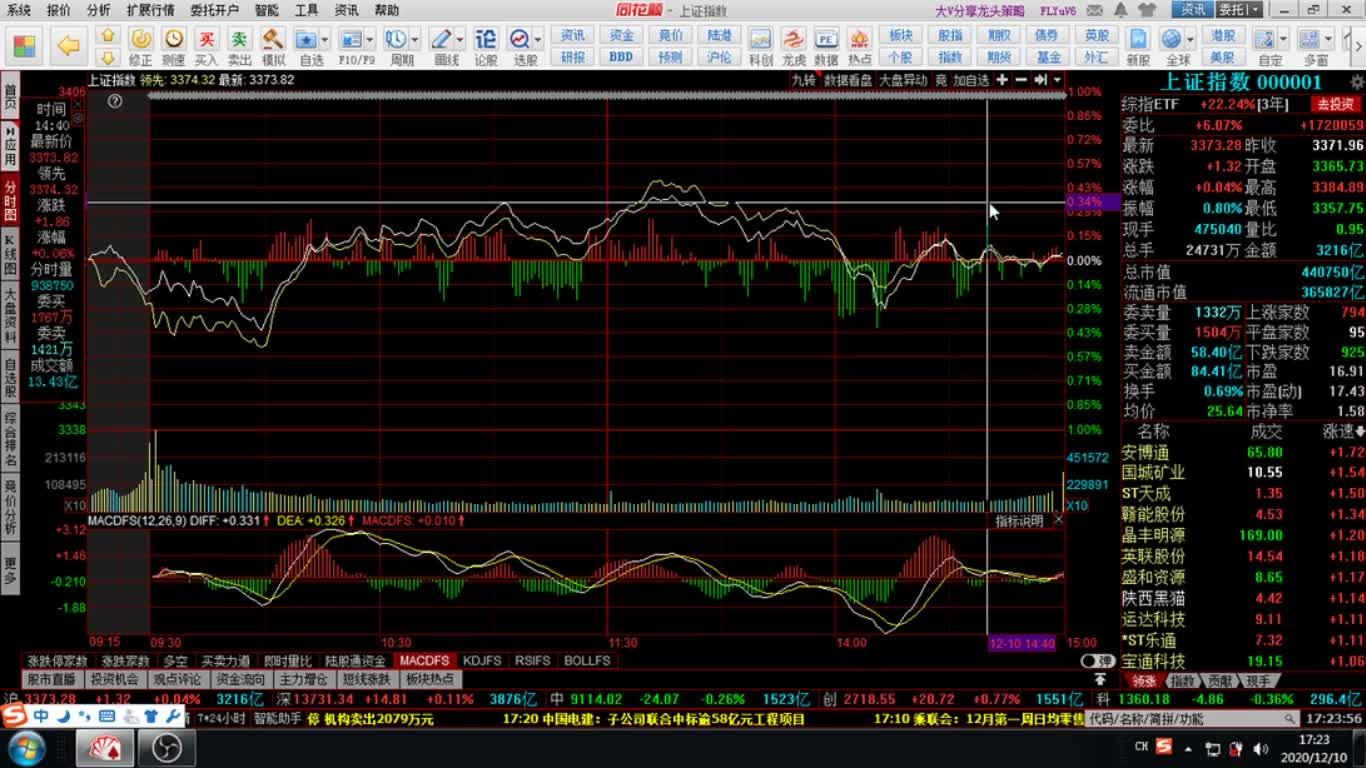1366x768 pixels.
Task: Expand the F10/F9 dropdown arrow
Action: click(x=370, y=40)
